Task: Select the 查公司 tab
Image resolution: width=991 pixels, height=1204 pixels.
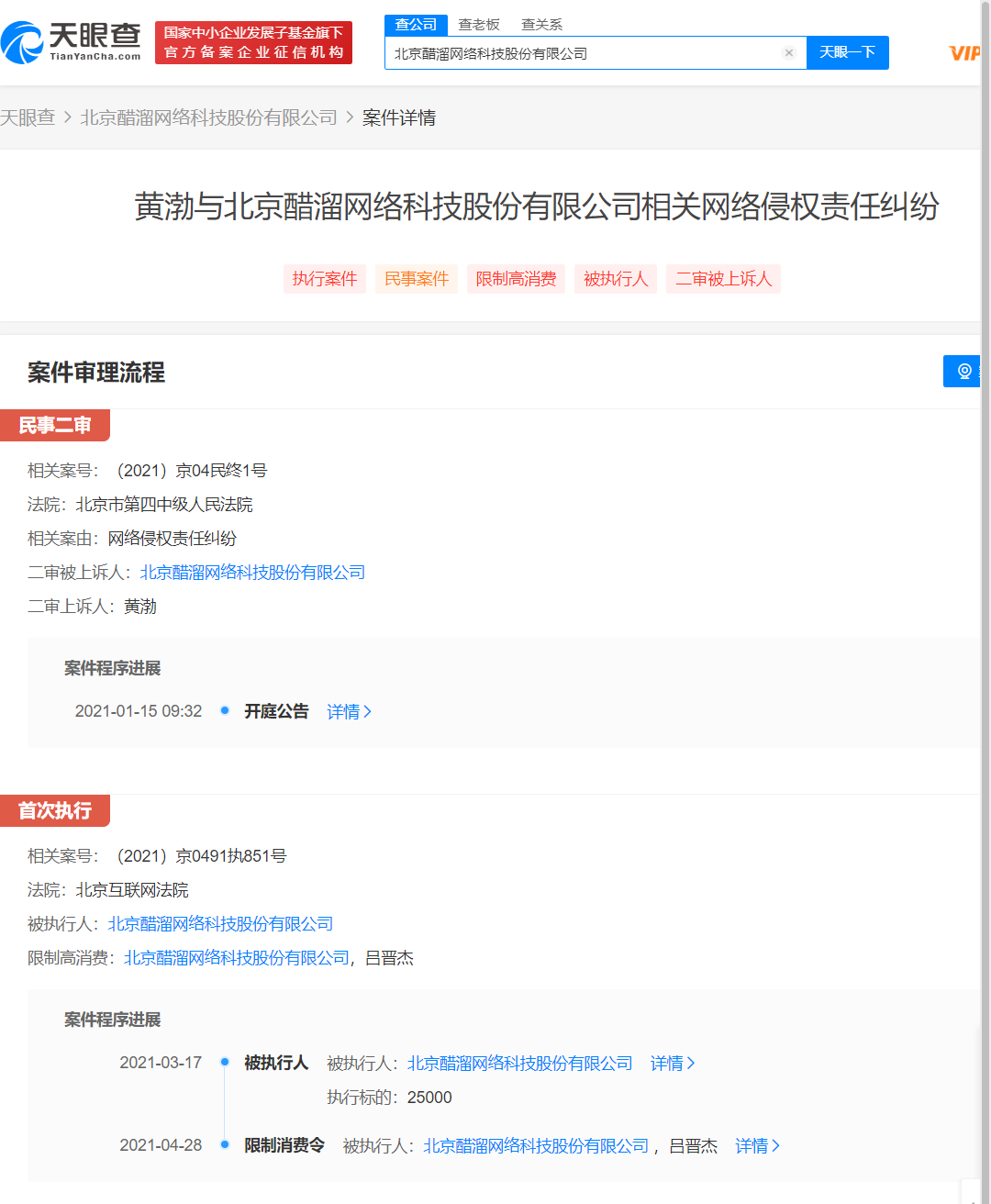Action: 416,25
